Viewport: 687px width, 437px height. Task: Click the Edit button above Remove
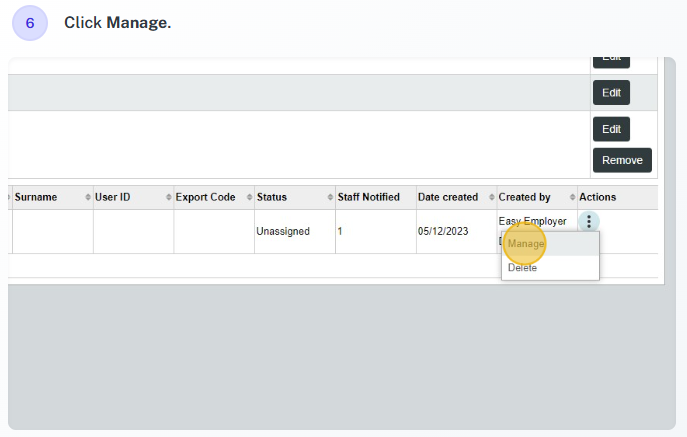pos(611,129)
